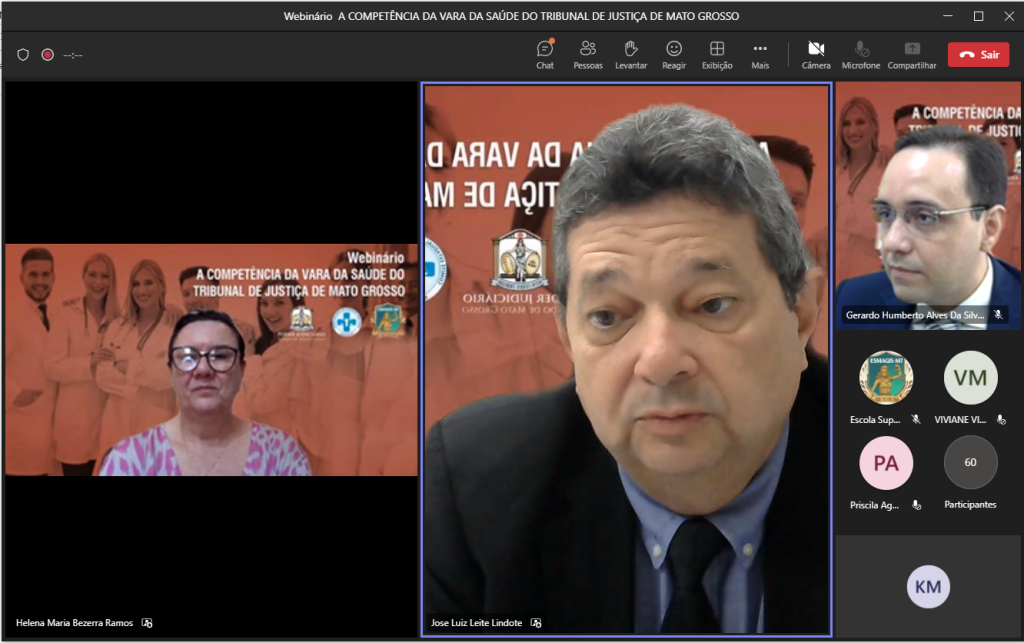Expand the Mais options menu

pyautogui.click(x=760, y=54)
